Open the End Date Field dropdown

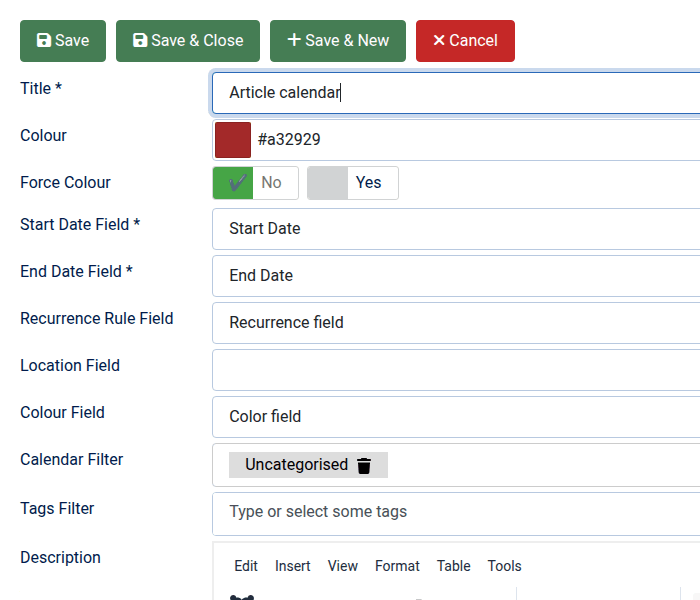[456, 276]
